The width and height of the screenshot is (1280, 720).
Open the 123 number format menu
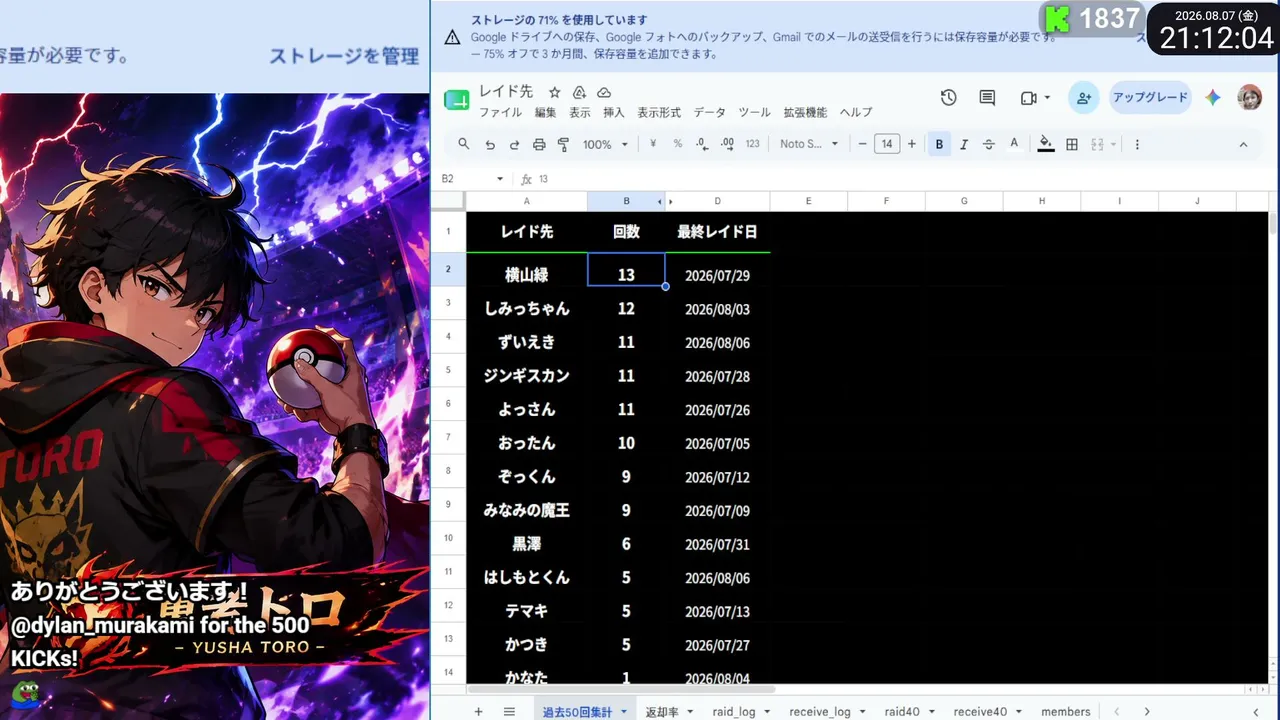pyautogui.click(x=753, y=144)
